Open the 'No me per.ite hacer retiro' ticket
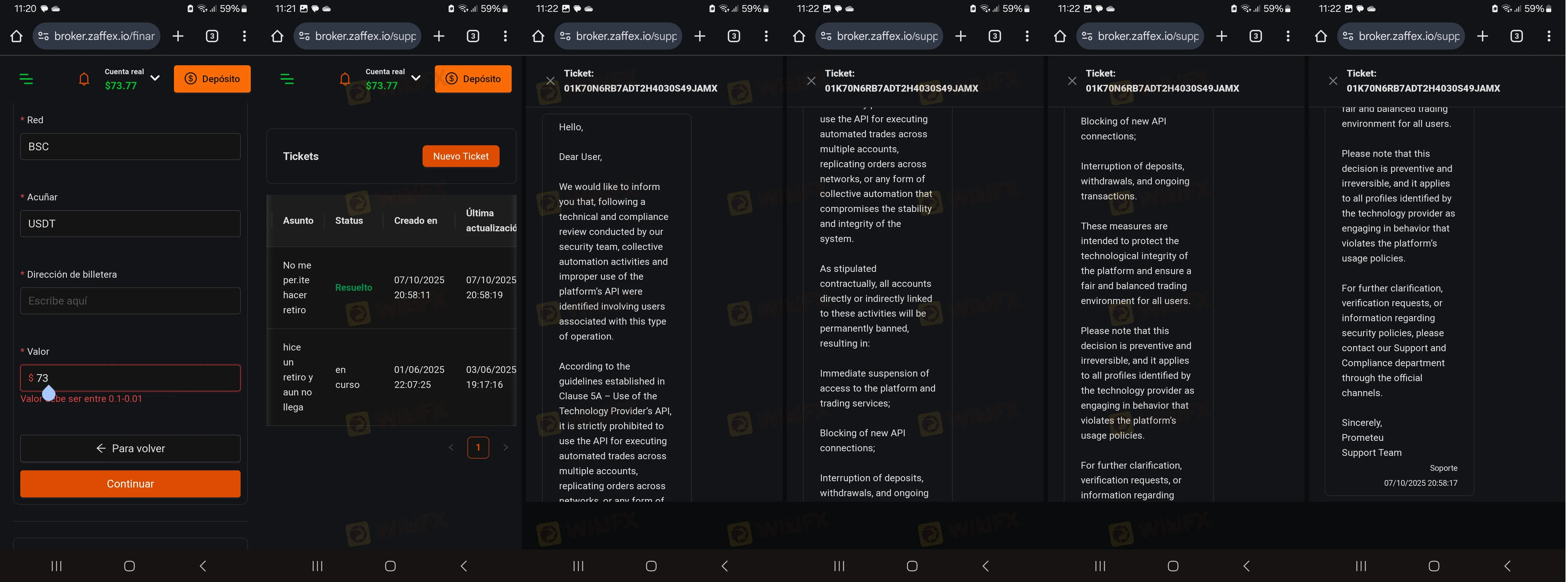1568x582 pixels. pyautogui.click(x=296, y=287)
